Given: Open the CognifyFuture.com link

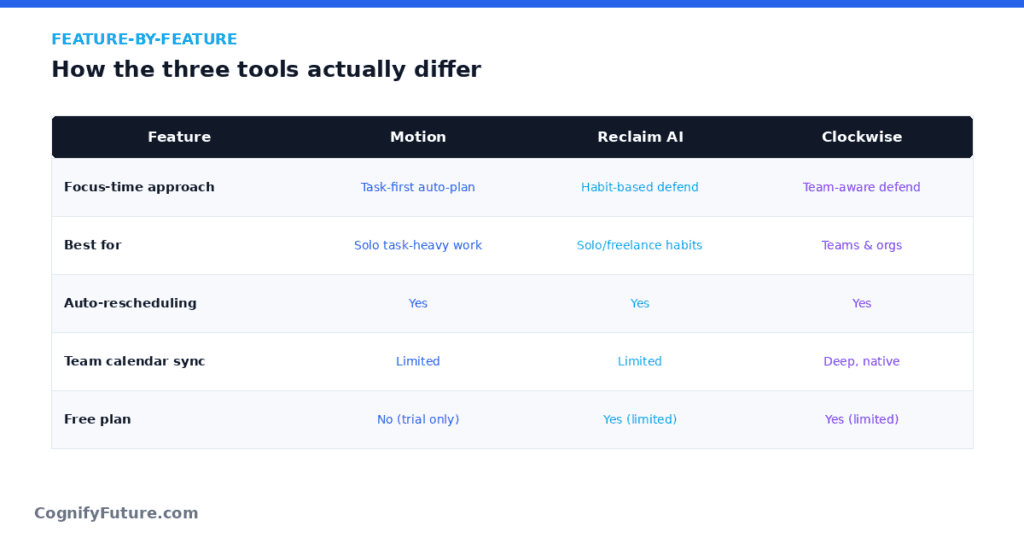Looking at the screenshot, I should [116, 513].
